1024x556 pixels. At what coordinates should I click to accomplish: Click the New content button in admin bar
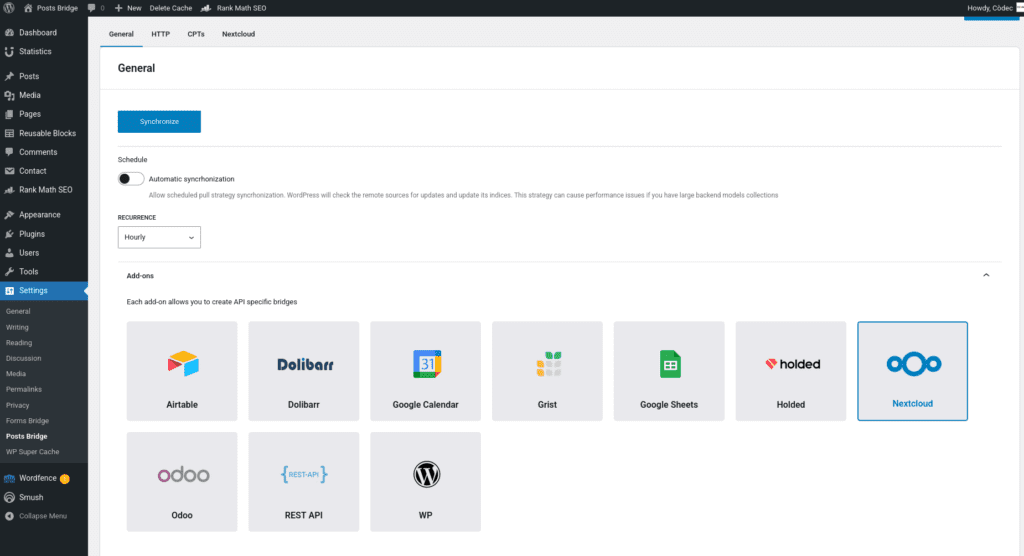pos(128,8)
